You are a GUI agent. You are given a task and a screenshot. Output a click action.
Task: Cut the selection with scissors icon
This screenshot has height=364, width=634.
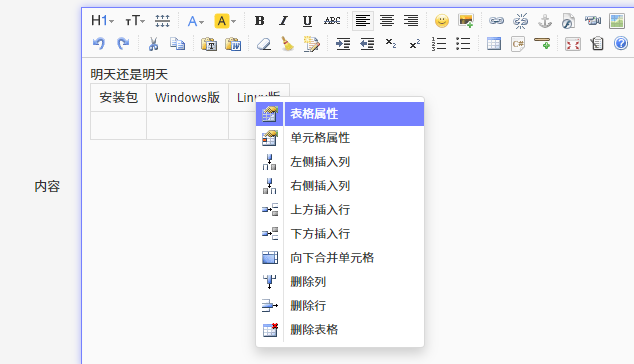(x=153, y=44)
